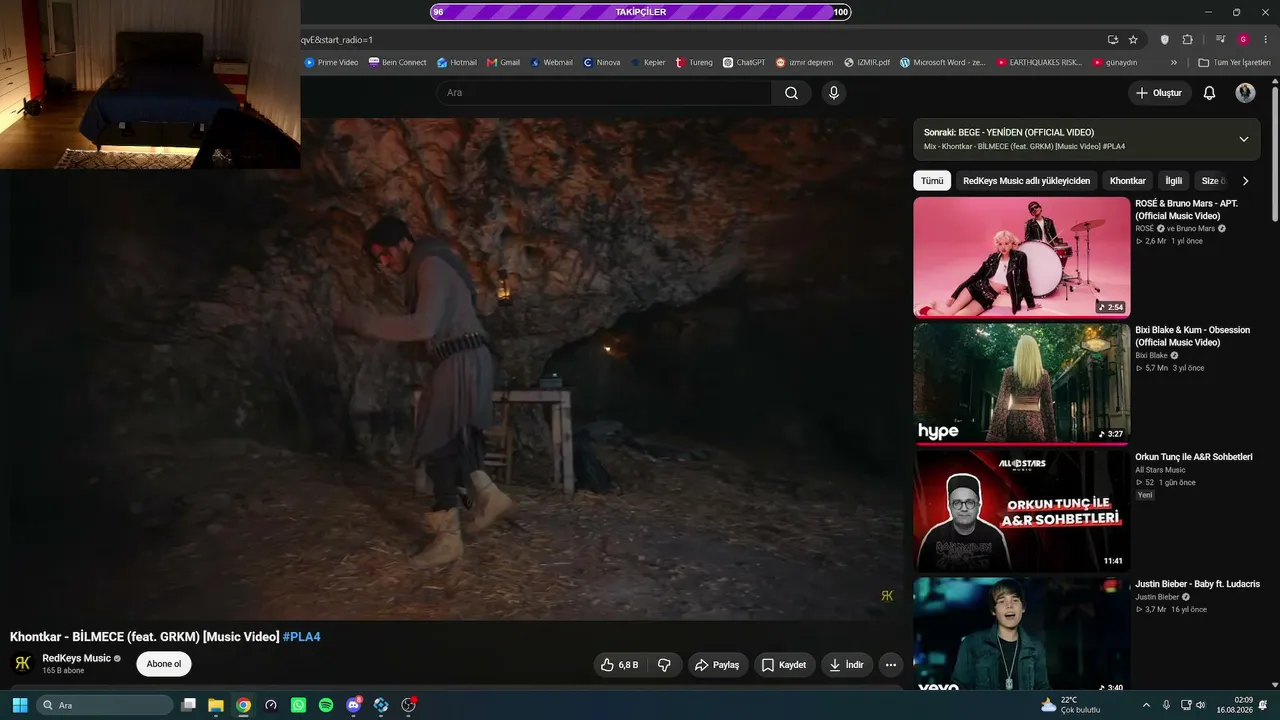Open the speedometer app in the taskbar
This screenshot has height=720, width=1280.
[271, 705]
